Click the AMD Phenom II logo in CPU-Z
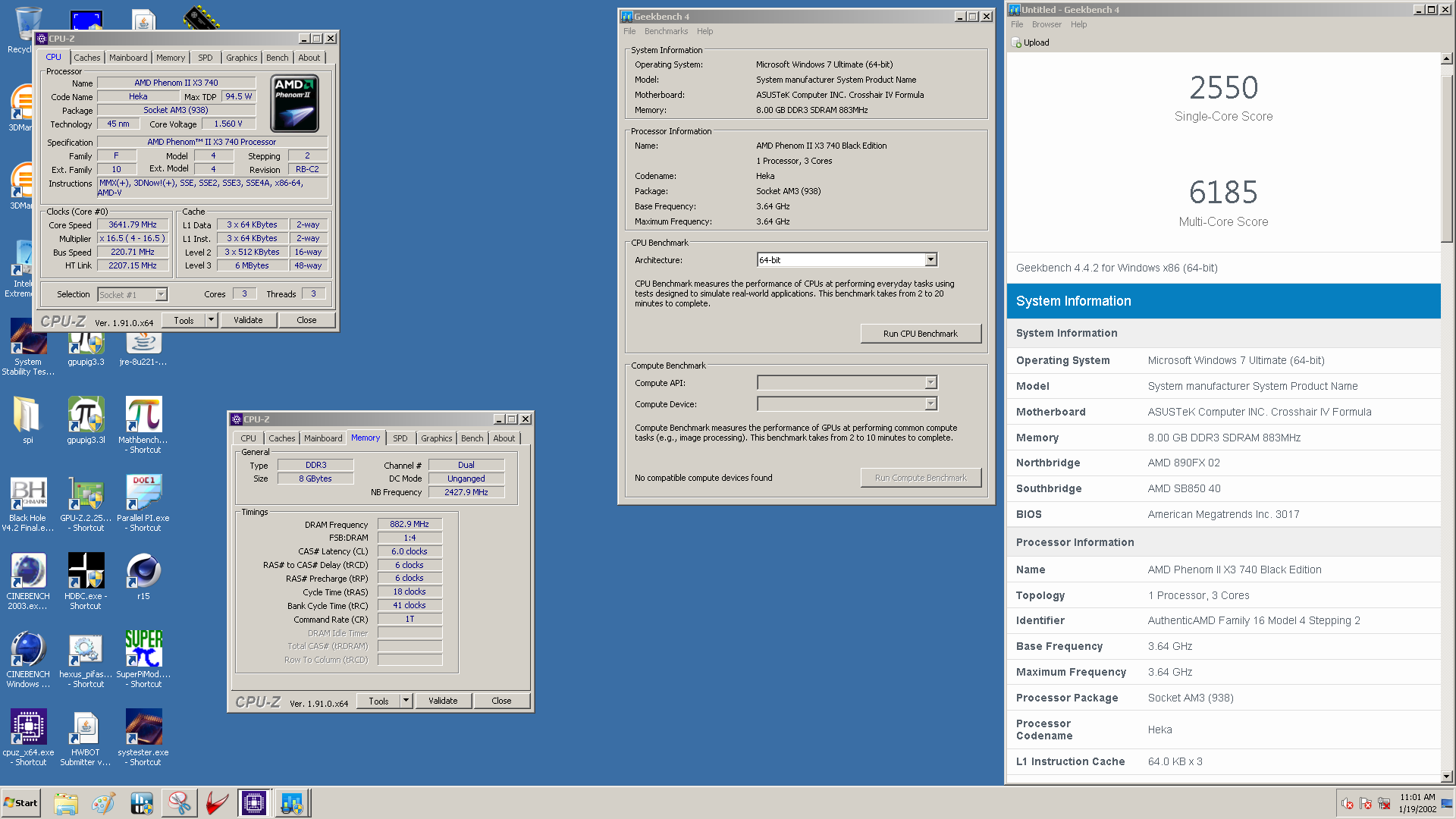This screenshot has height=819, width=1456. pyautogui.click(x=295, y=103)
